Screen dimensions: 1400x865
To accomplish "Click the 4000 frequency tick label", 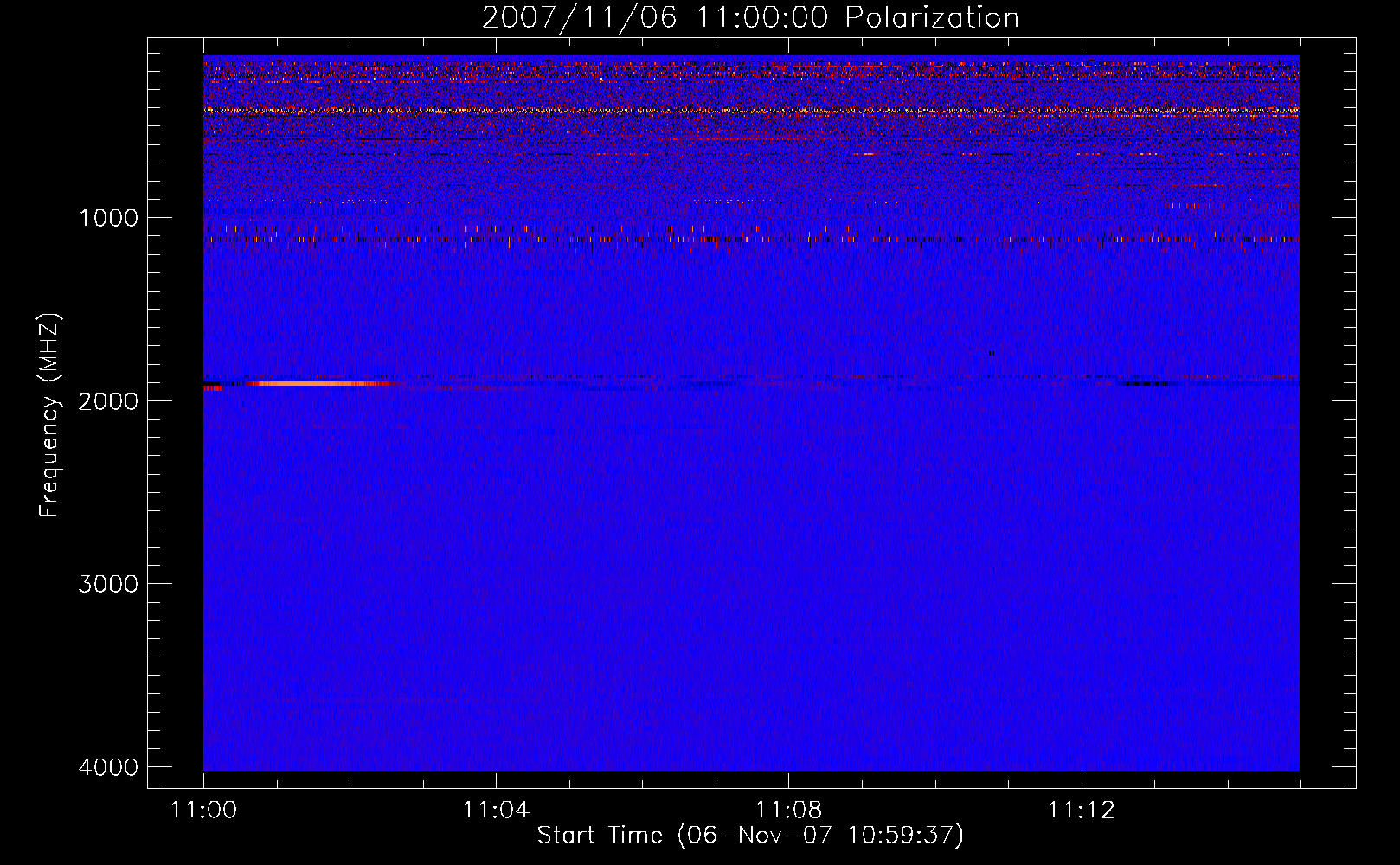I will click(108, 767).
